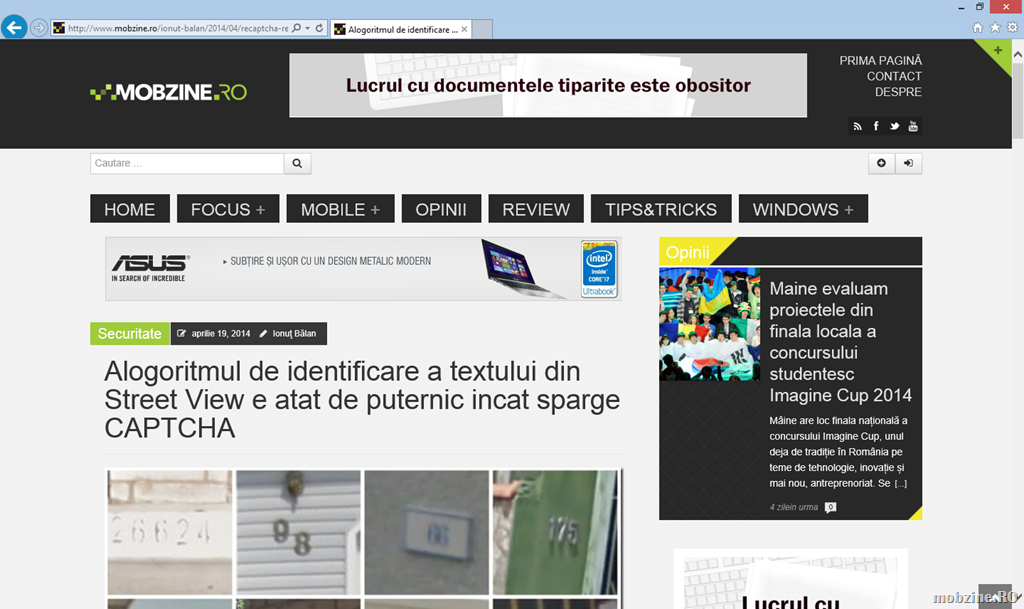The image size is (1024, 609).
Task: Click inside the Cautare search field
Action: point(187,163)
